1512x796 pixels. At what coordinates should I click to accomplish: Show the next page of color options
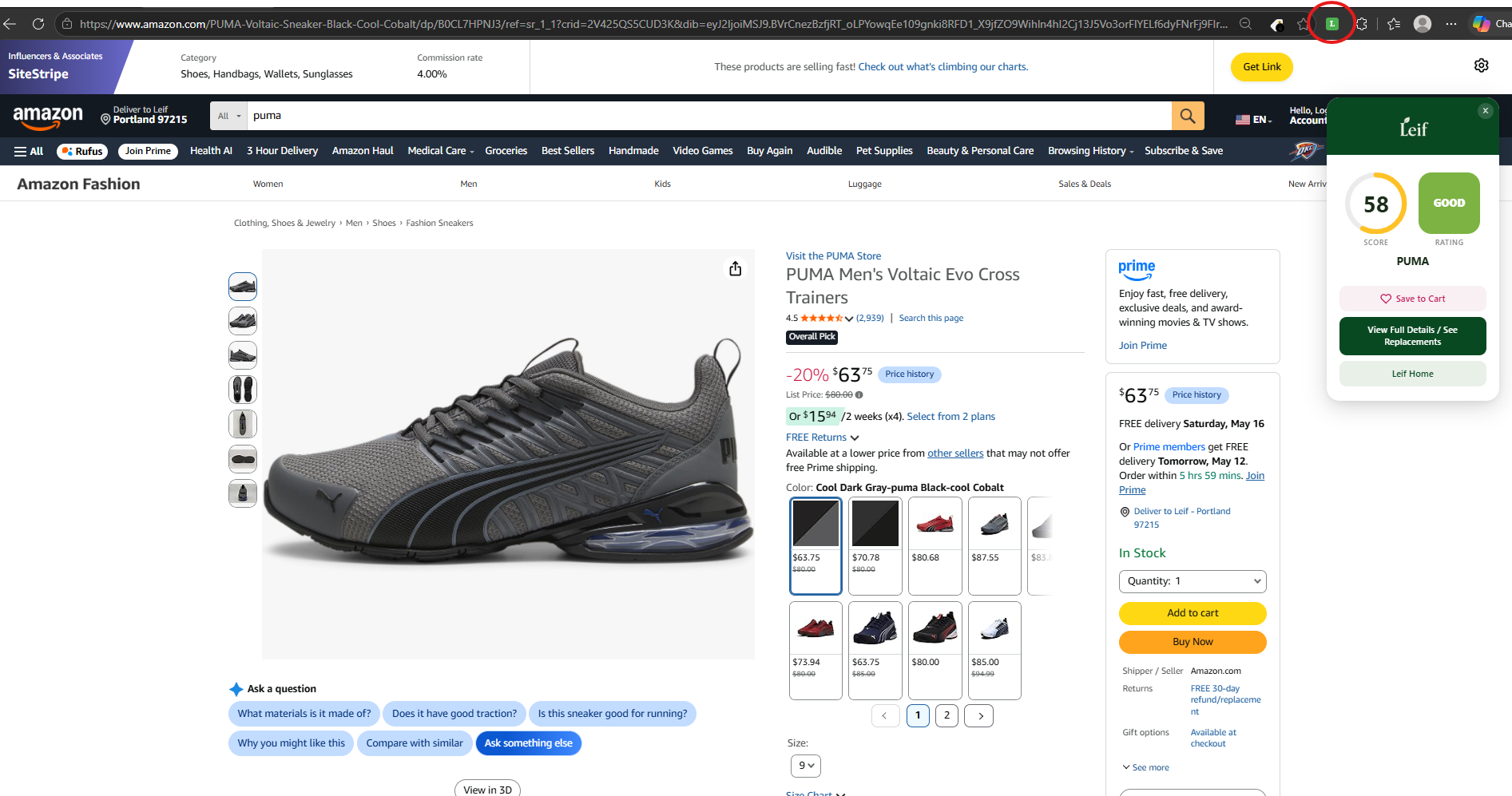tap(980, 715)
